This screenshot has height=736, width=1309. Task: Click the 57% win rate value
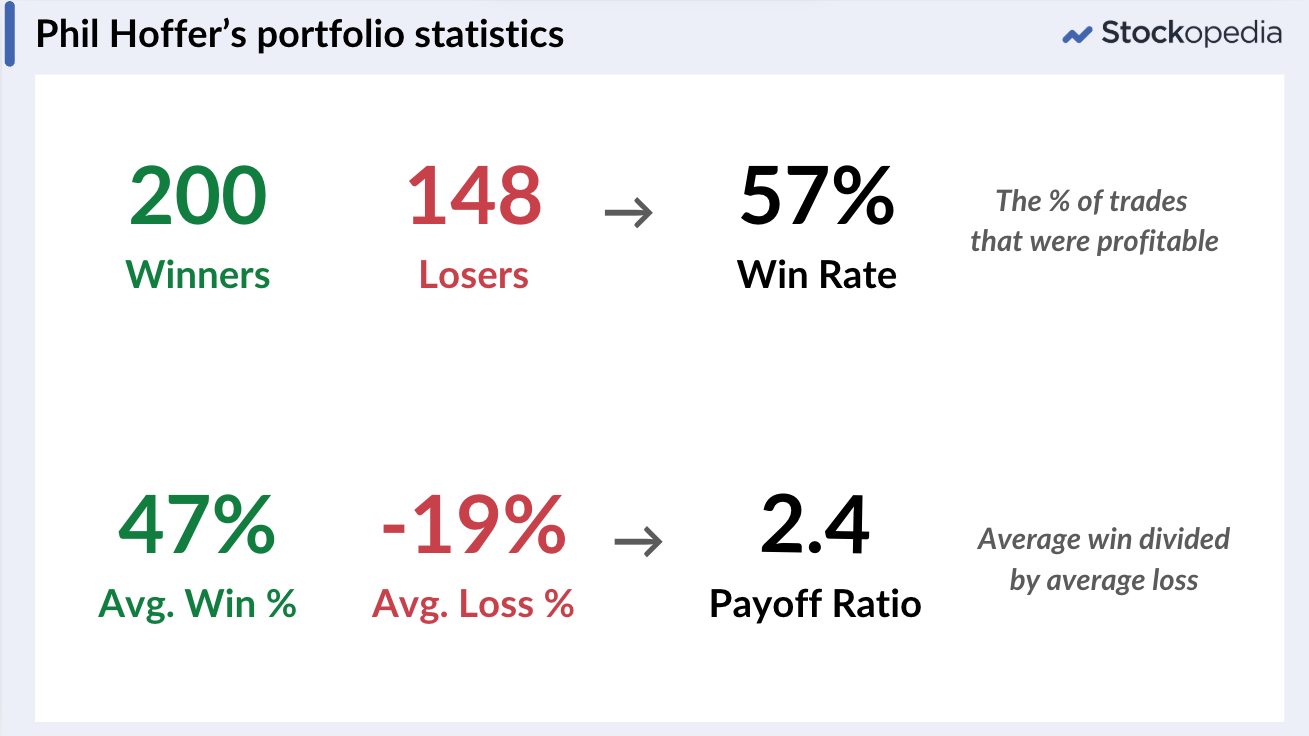817,196
